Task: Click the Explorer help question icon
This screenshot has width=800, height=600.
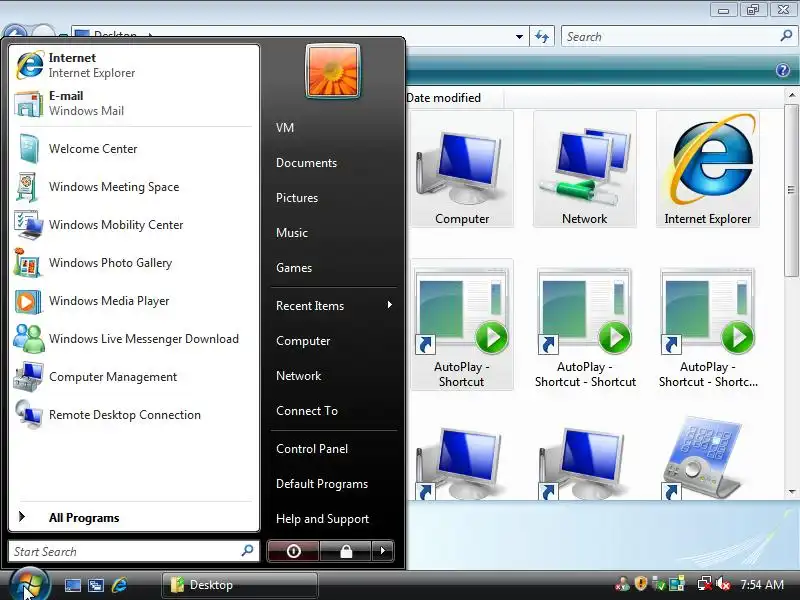Action: [x=783, y=70]
